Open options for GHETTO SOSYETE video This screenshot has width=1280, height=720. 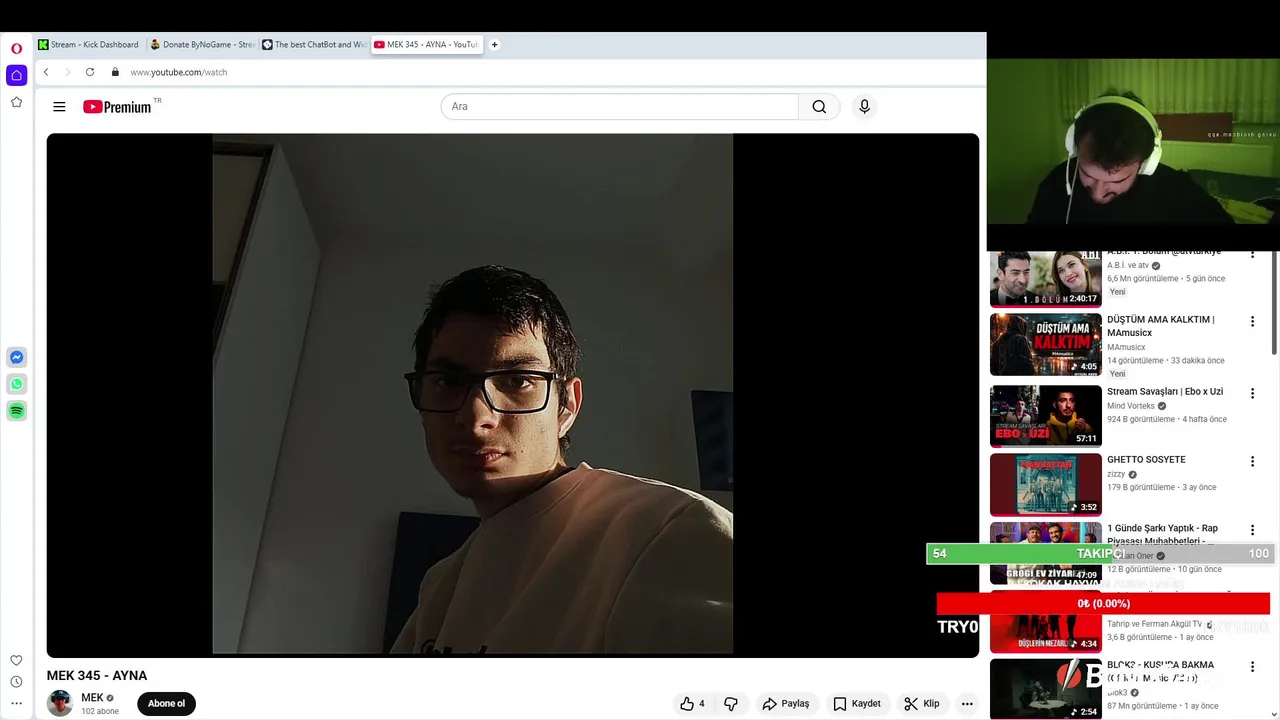coord(1252,462)
